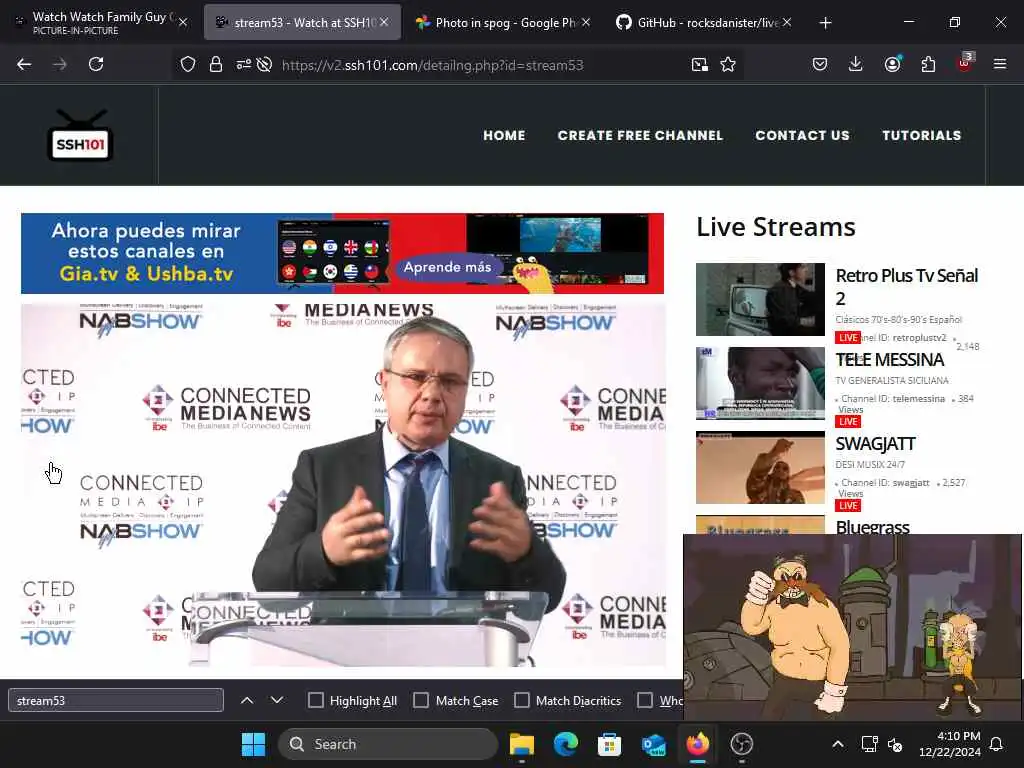Screen dimensions: 1024x768
Task: Click the muted volume system tray icon
Action: point(895,744)
